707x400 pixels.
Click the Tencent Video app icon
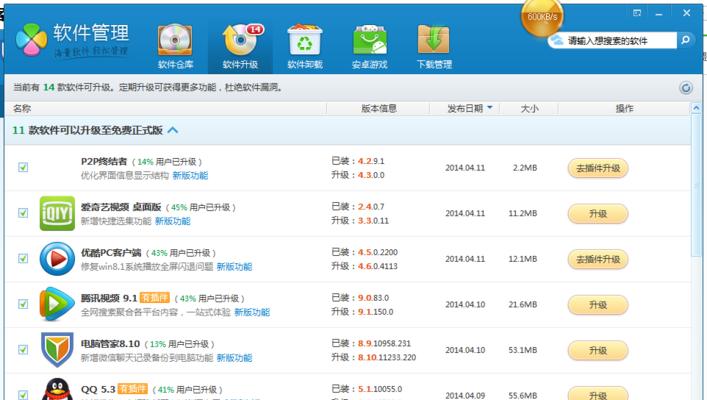click(x=57, y=304)
